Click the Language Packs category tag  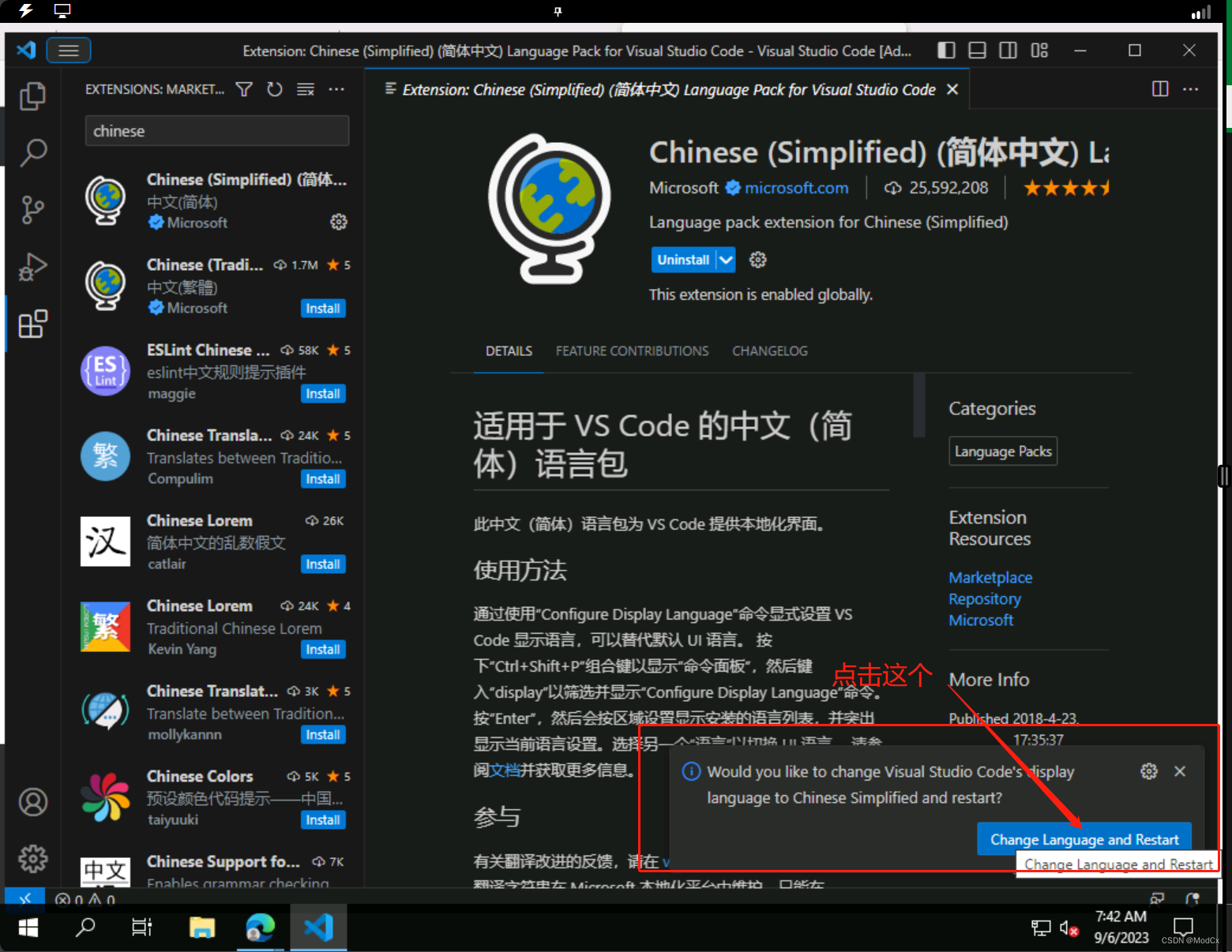pyautogui.click(x=1003, y=452)
